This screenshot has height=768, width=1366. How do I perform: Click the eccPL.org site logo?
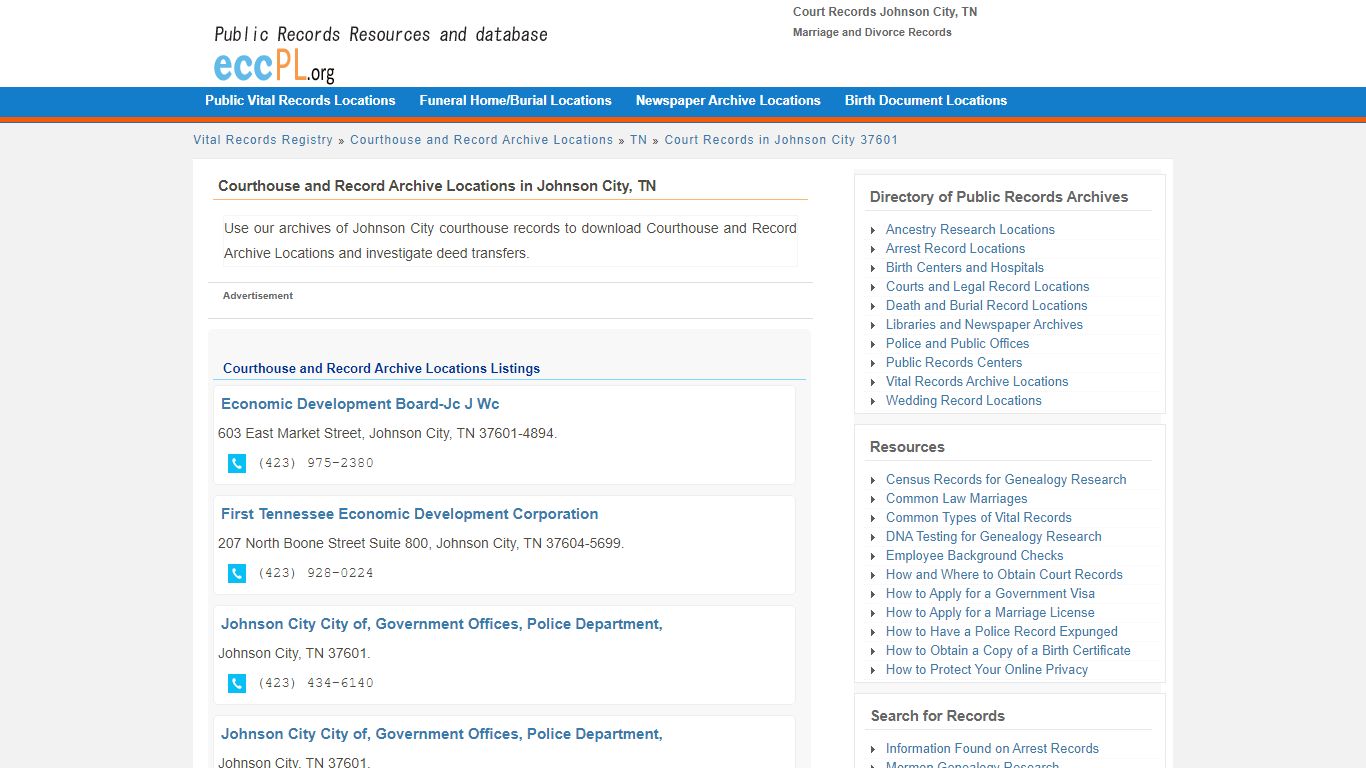pos(274,67)
